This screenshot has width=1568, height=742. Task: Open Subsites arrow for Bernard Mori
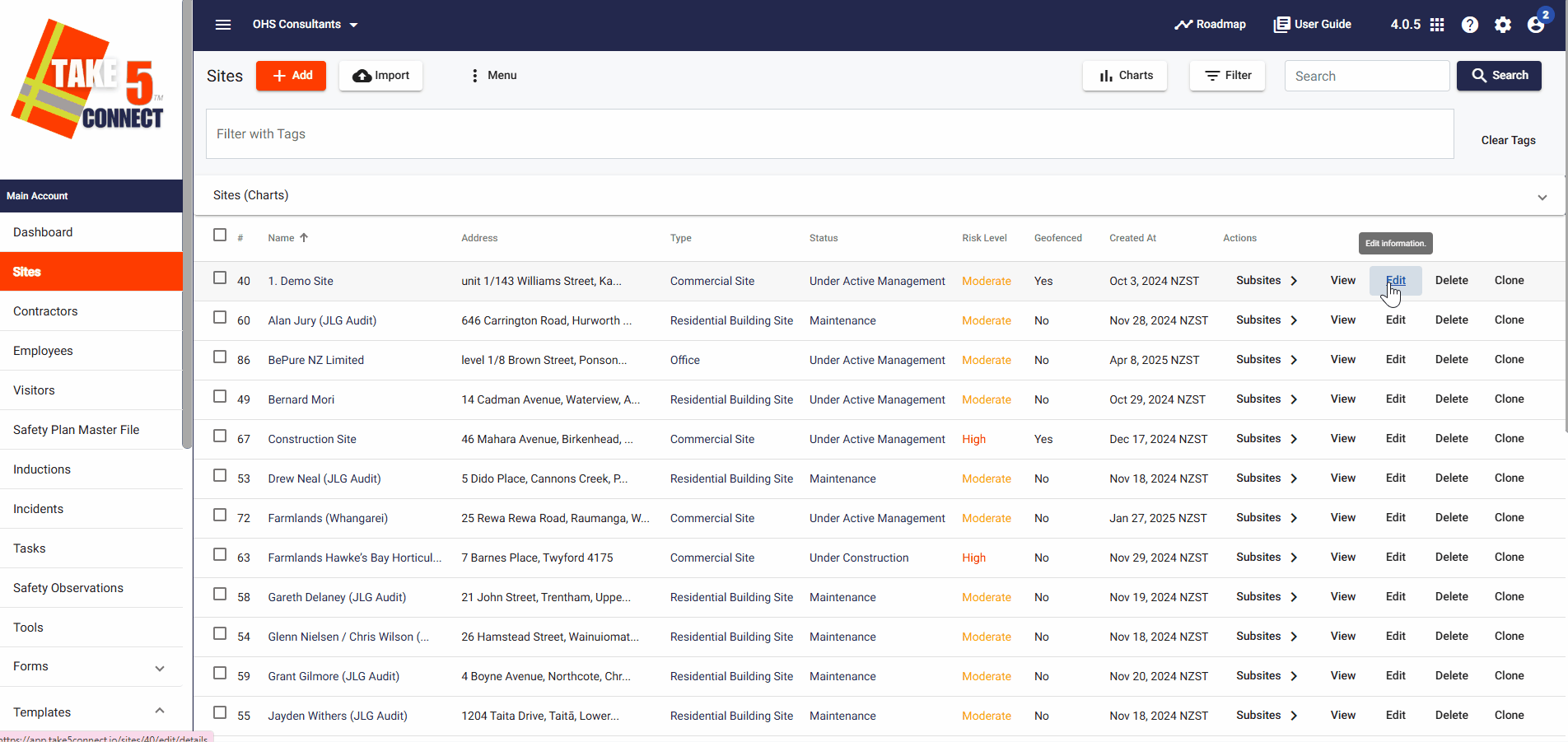(1294, 399)
